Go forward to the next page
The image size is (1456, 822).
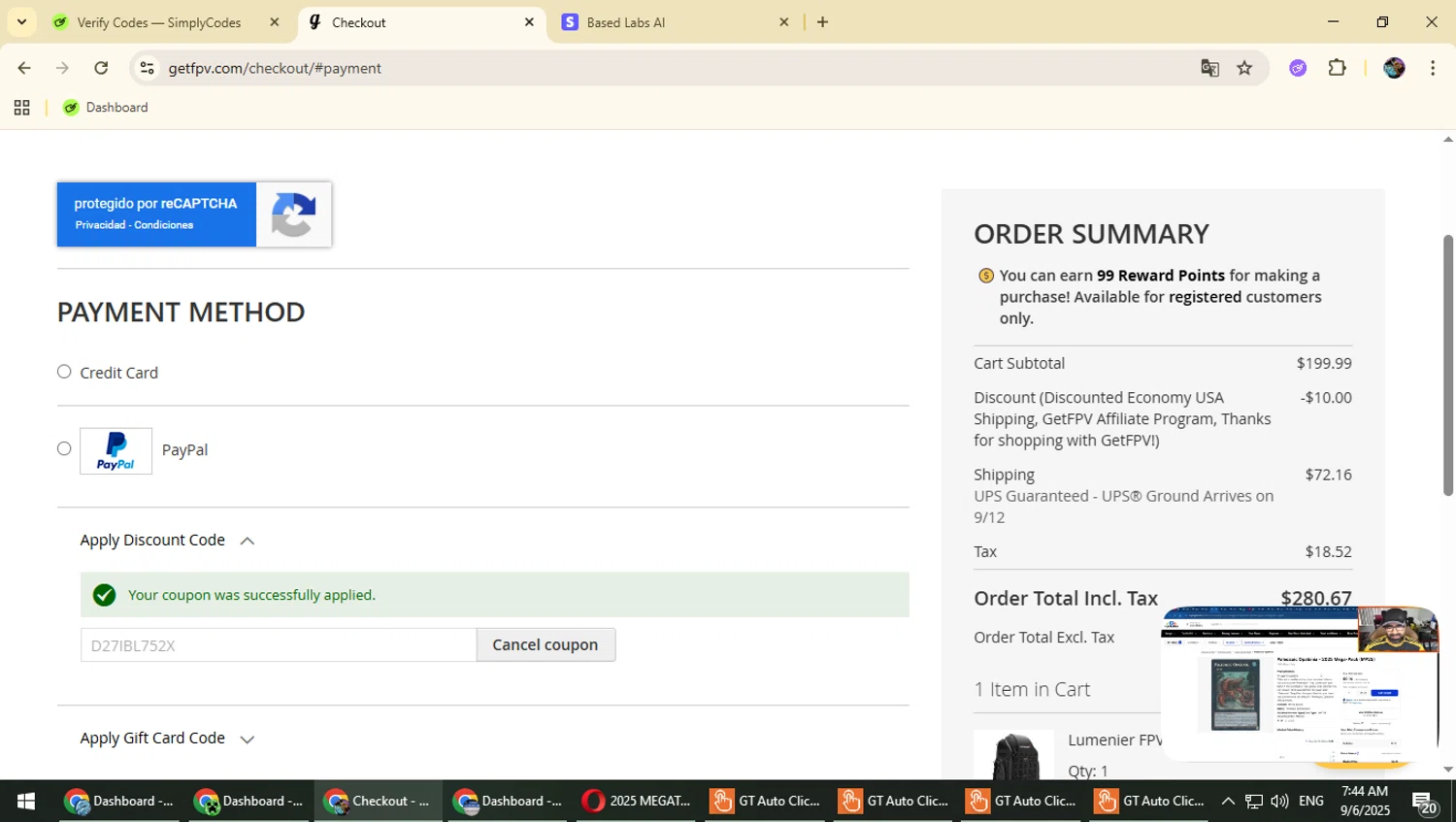(x=63, y=68)
